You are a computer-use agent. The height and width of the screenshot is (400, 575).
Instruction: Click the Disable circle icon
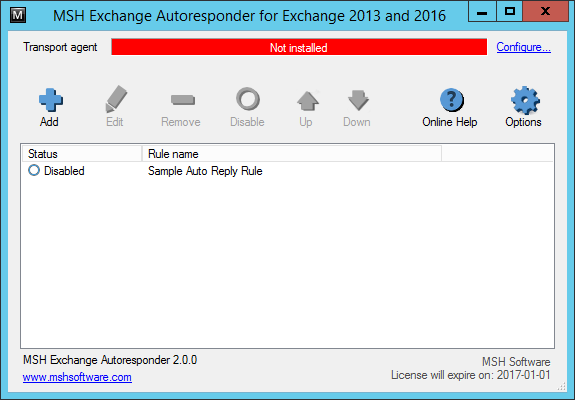pyautogui.click(x=248, y=99)
